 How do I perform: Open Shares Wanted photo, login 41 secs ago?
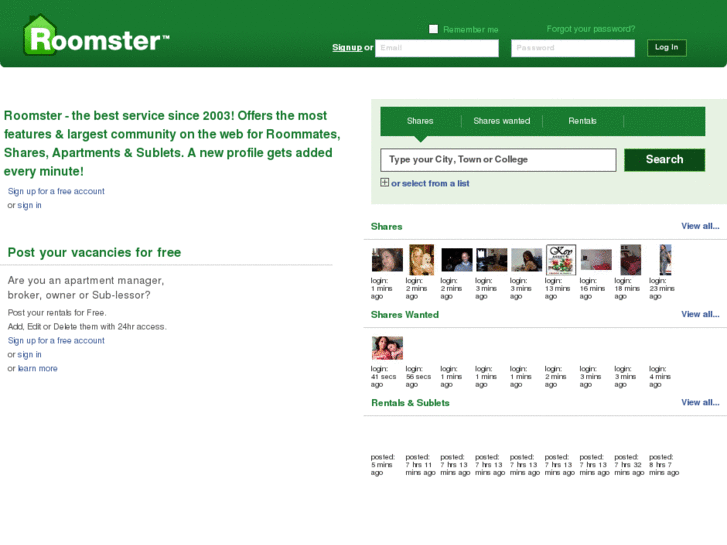coord(387,348)
